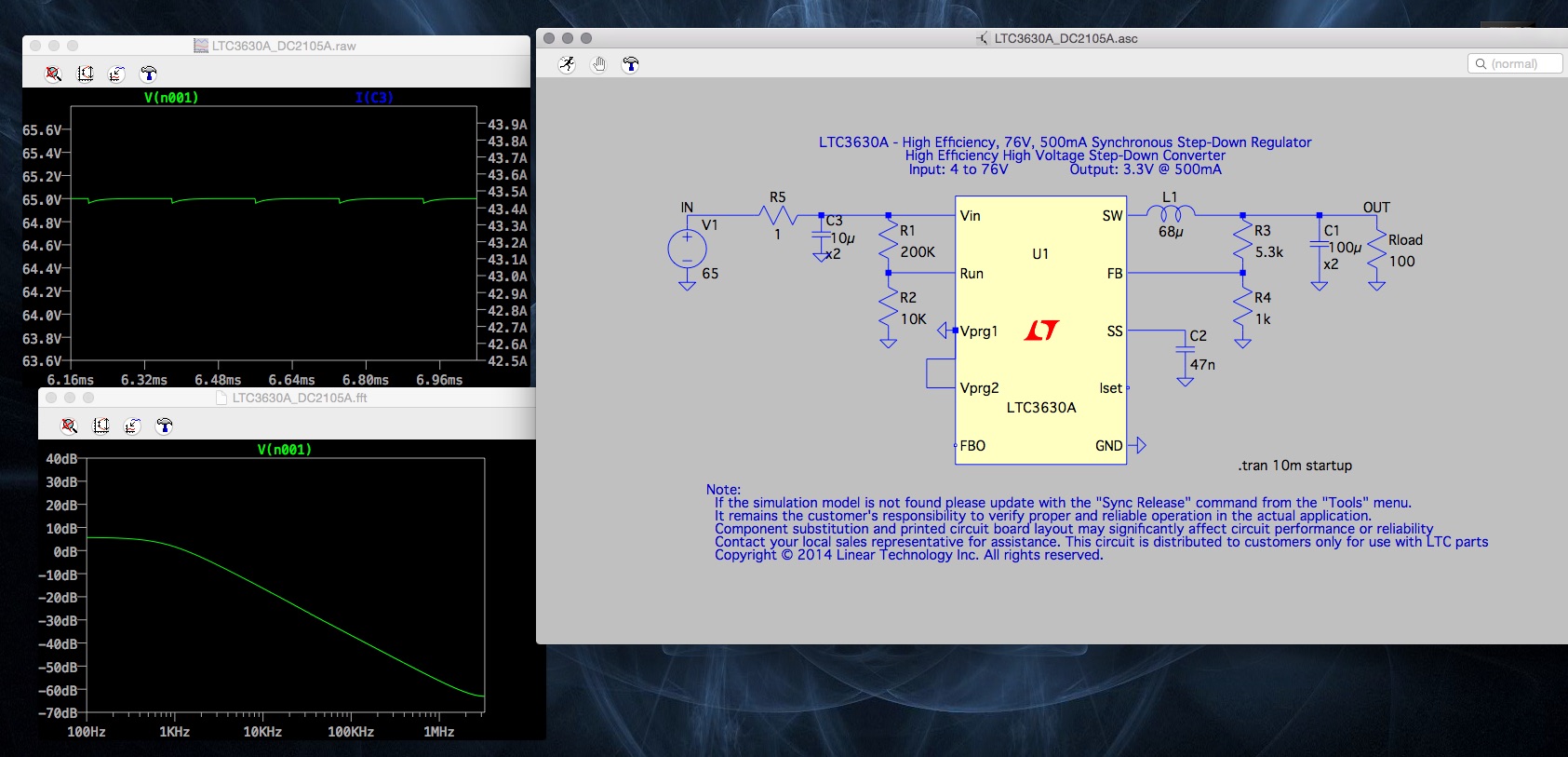Image resolution: width=1568 pixels, height=757 pixels.
Task: Click the R3 5.3k resistor symbol
Action: pyautogui.click(x=1242, y=240)
